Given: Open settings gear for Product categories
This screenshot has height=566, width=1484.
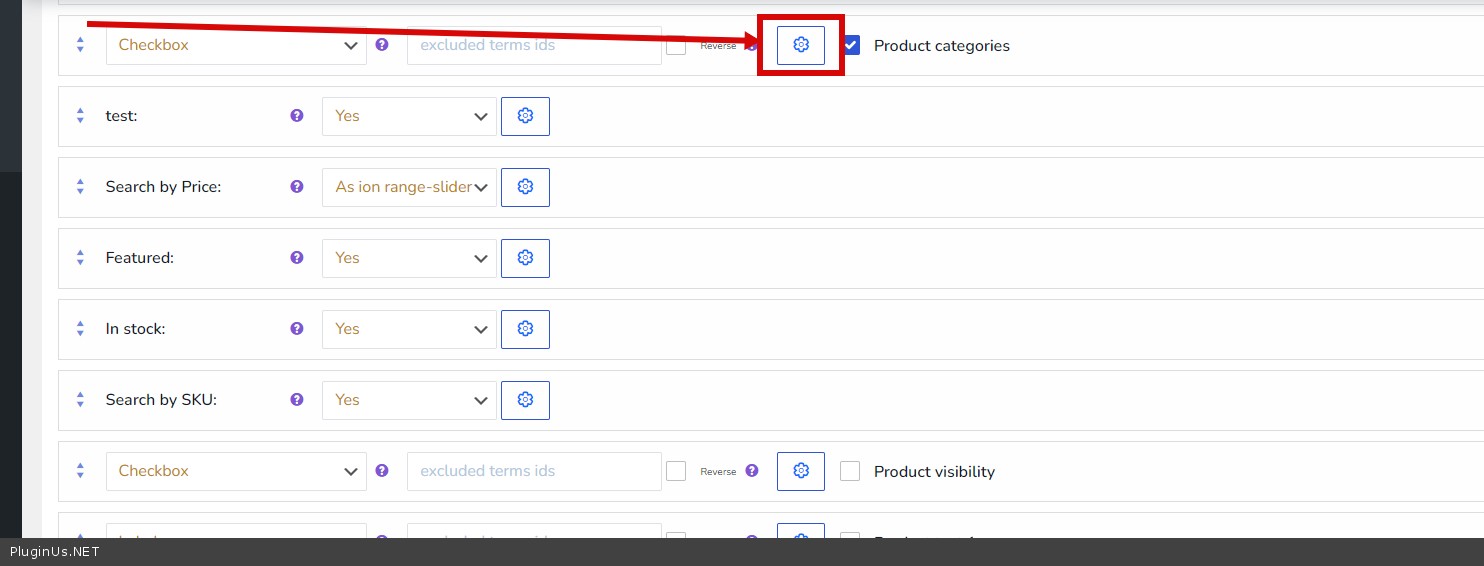Looking at the screenshot, I should click(x=800, y=45).
